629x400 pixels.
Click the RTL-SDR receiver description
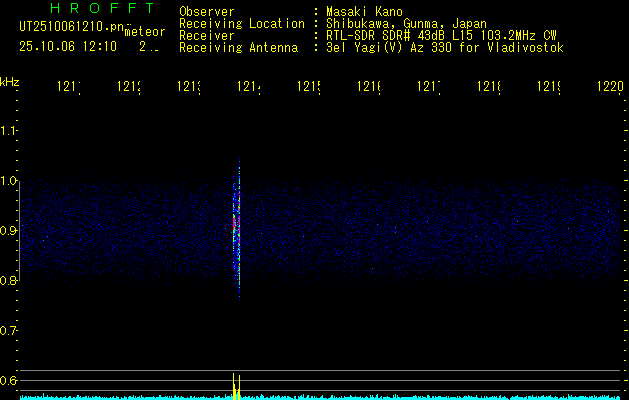[x=440, y=35]
